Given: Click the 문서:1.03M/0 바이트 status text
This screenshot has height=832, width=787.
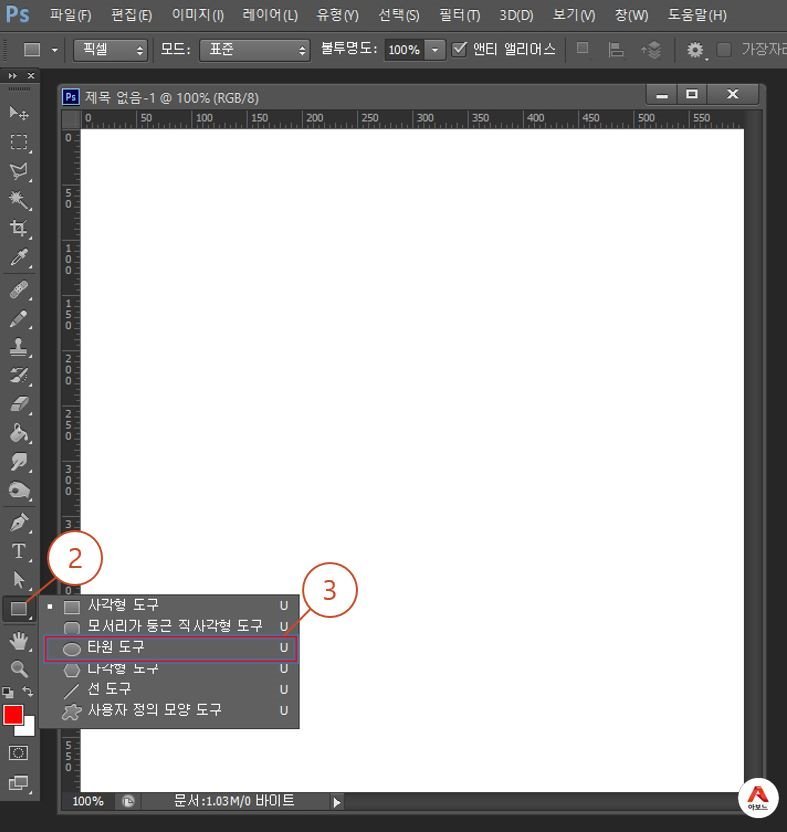Looking at the screenshot, I should click(x=234, y=801).
